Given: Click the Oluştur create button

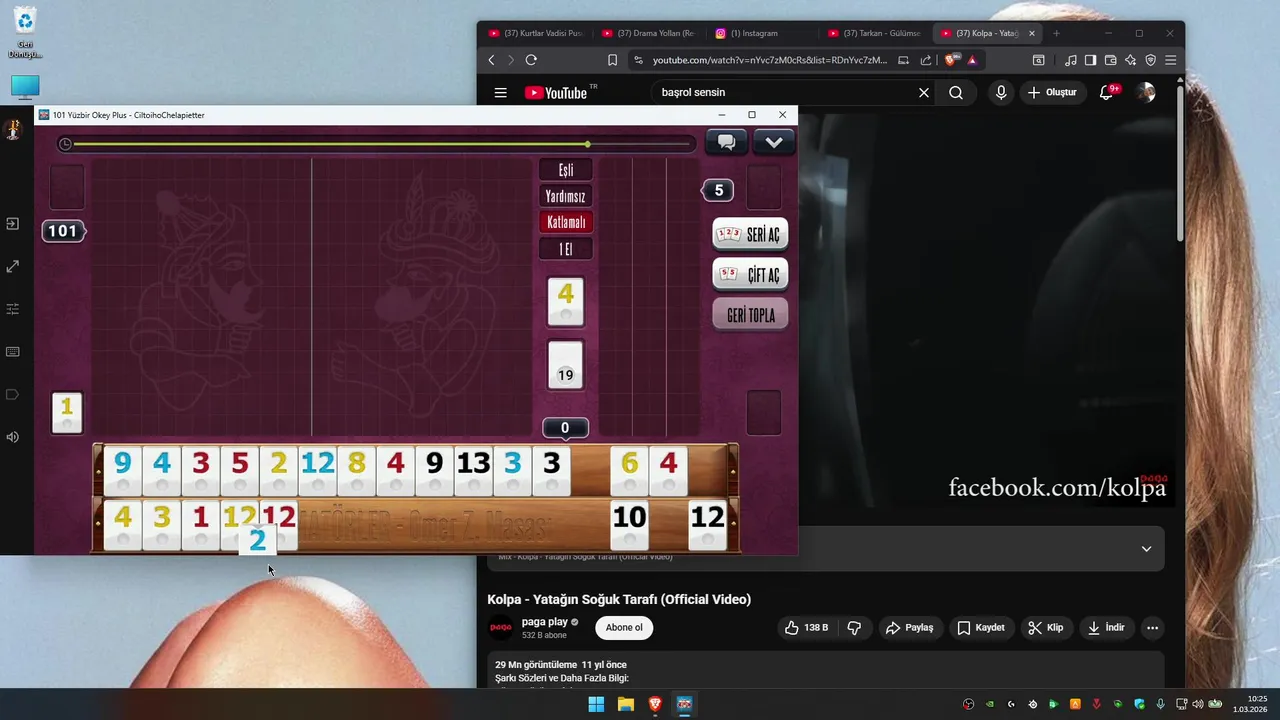Looking at the screenshot, I should (1051, 93).
